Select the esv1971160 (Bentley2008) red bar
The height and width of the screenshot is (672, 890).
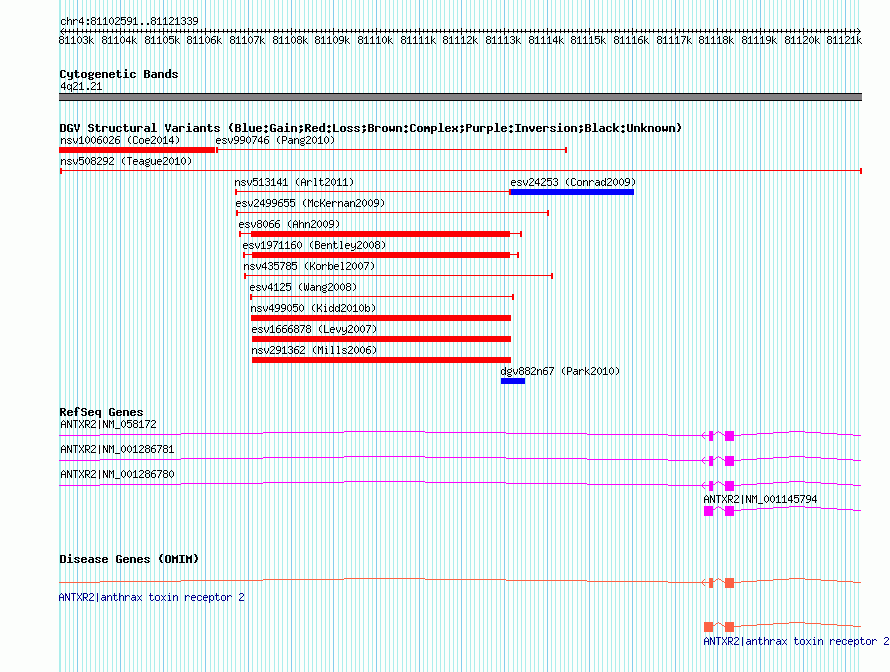(381, 255)
